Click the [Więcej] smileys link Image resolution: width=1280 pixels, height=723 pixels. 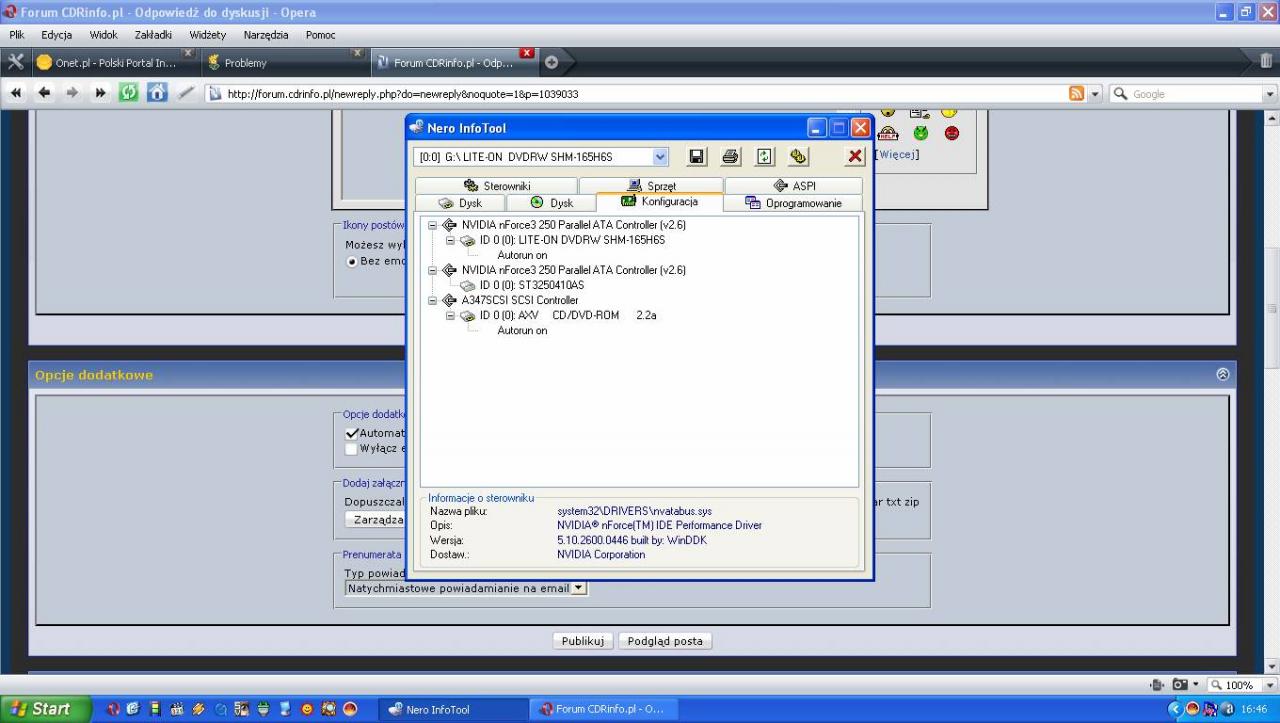pos(897,154)
